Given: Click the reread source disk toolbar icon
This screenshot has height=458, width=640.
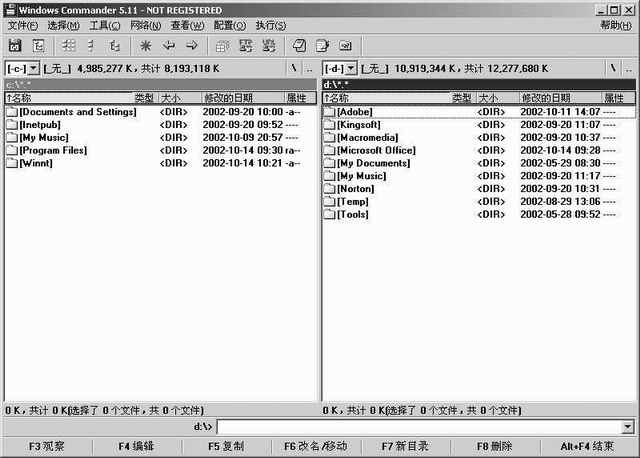Looking at the screenshot, I should (15, 46).
